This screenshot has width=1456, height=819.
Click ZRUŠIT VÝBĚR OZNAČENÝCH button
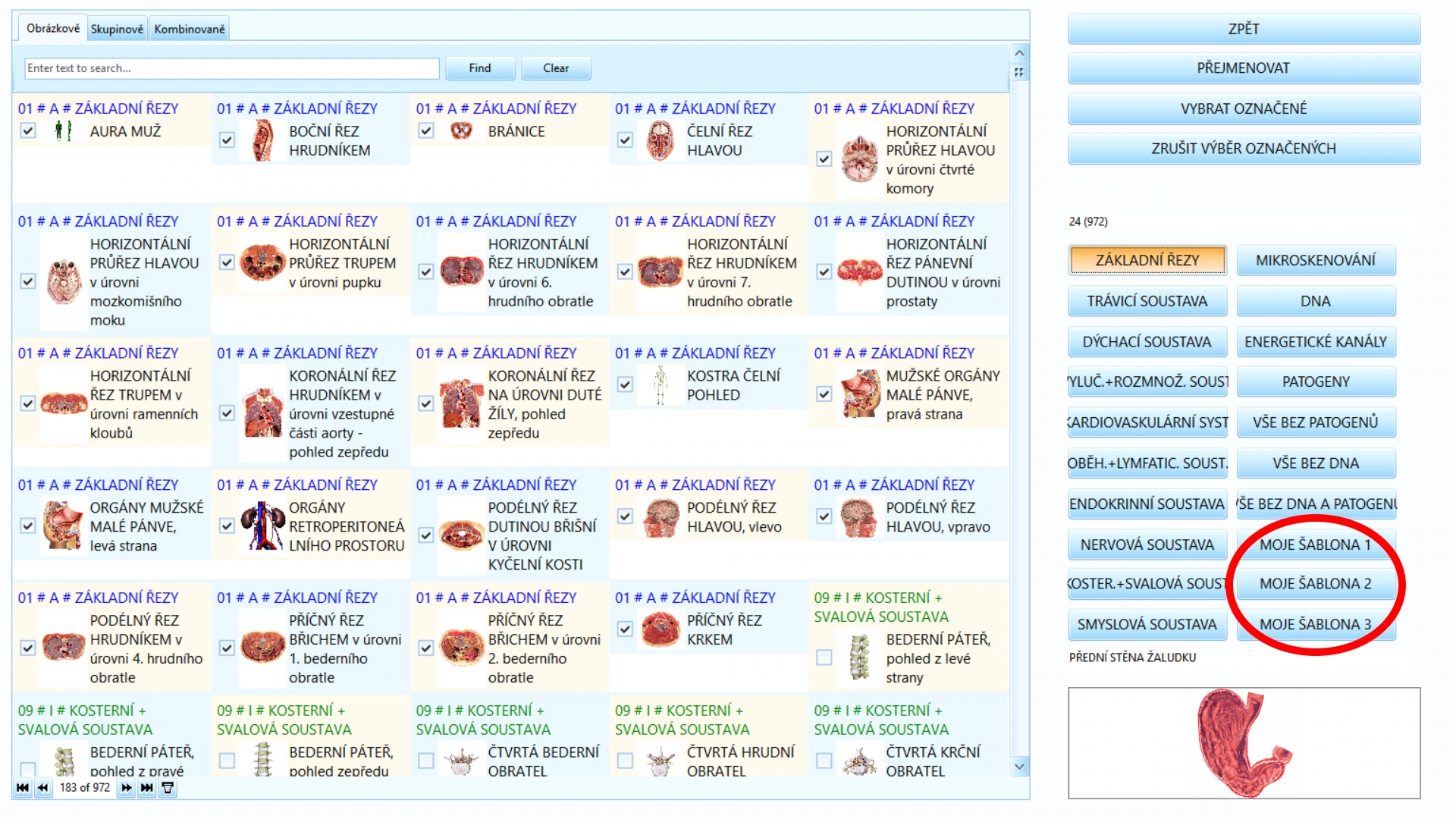(1244, 149)
